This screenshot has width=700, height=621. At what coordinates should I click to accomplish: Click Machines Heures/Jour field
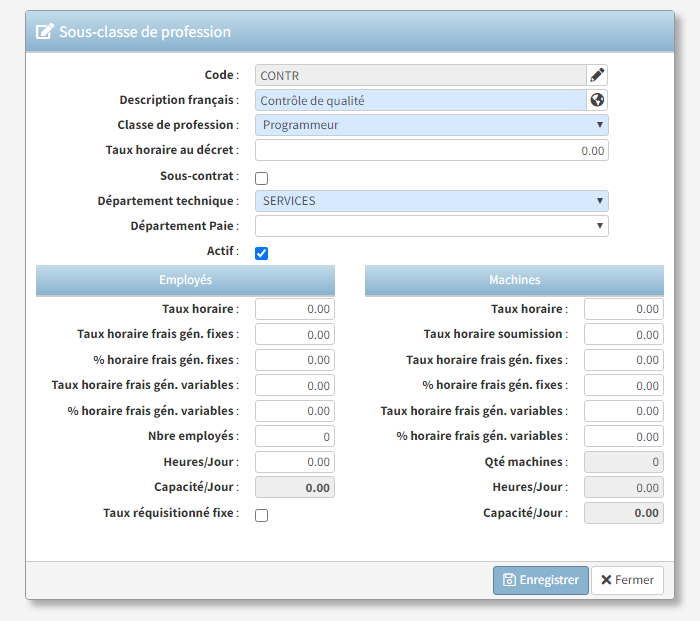click(624, 487)
